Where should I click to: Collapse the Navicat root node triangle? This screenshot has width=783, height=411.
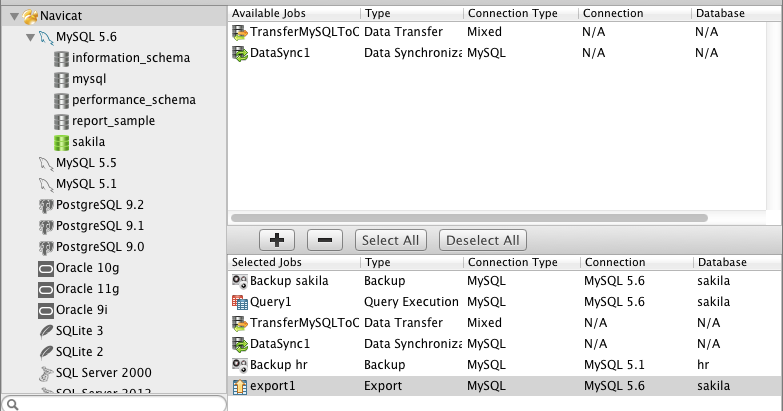14,16
